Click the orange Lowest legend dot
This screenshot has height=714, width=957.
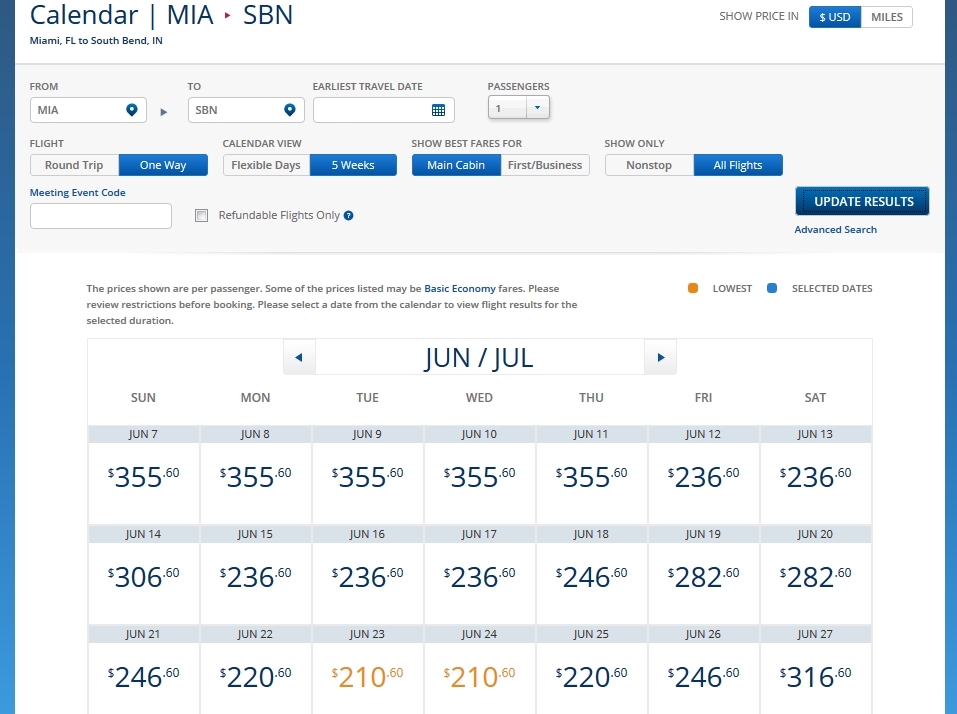(x=693, y=289)
